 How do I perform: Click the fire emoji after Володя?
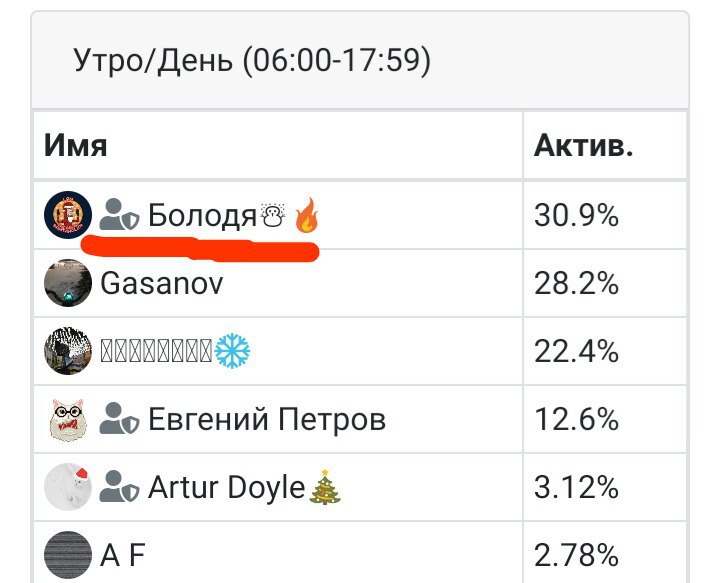click(306, 216)
